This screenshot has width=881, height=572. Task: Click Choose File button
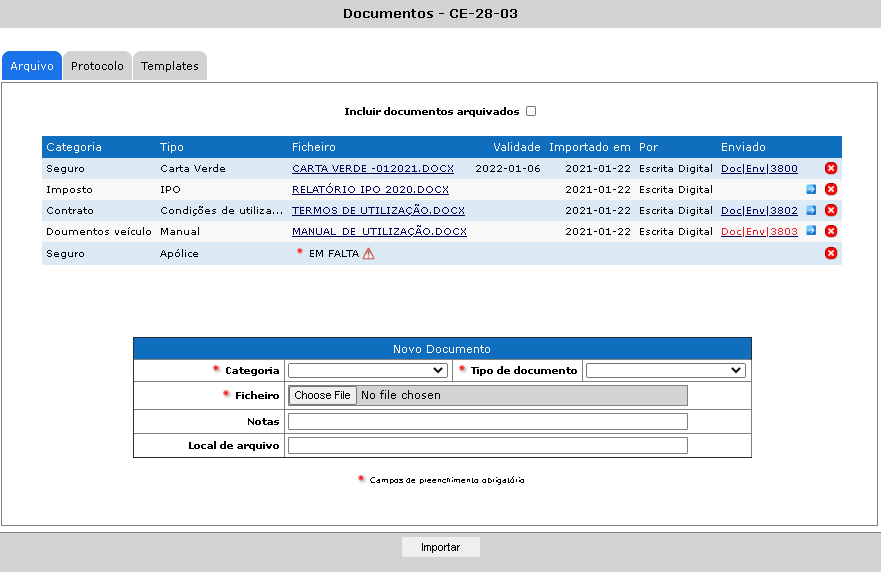pos(322,395)
